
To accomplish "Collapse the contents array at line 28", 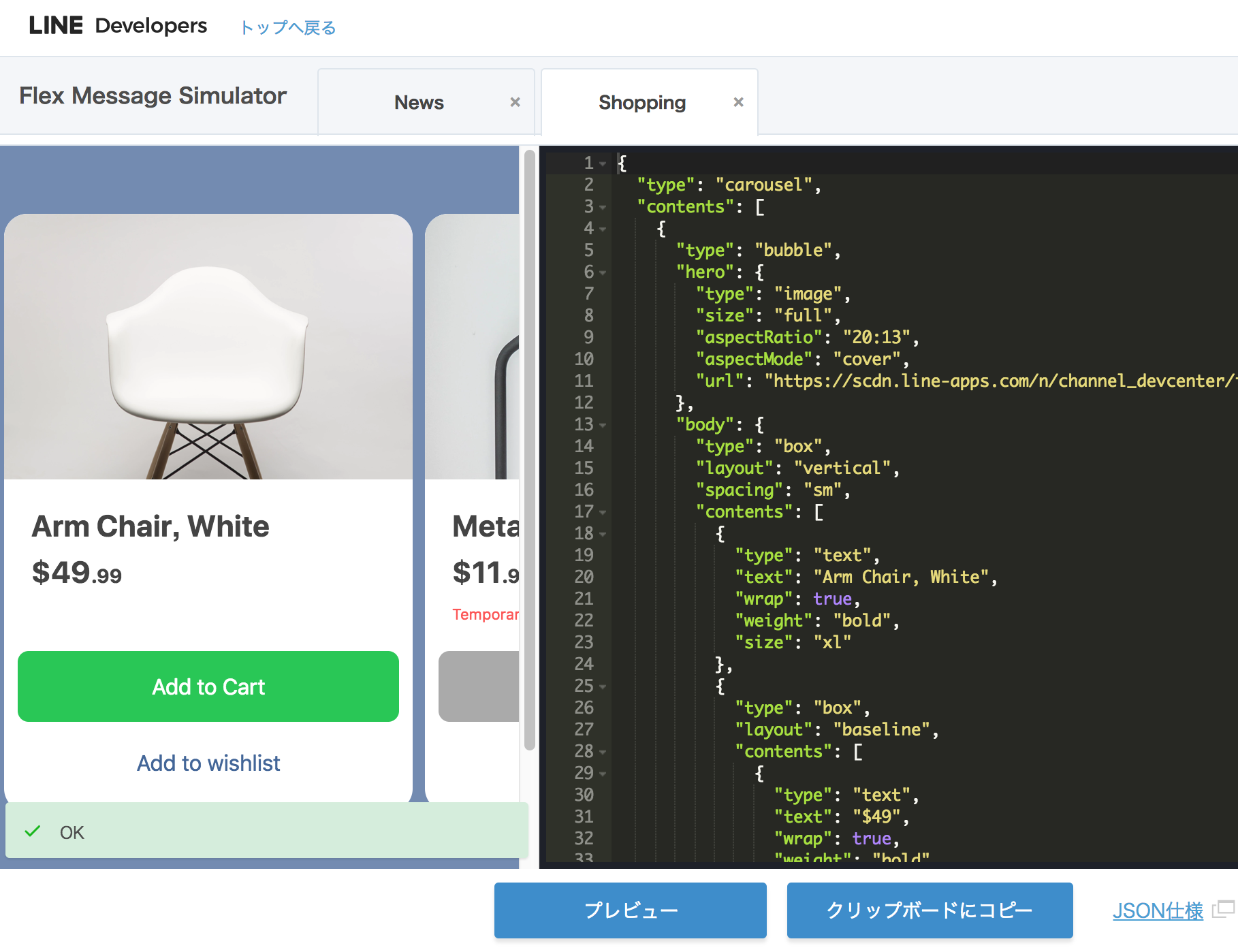I will (603, 752).
